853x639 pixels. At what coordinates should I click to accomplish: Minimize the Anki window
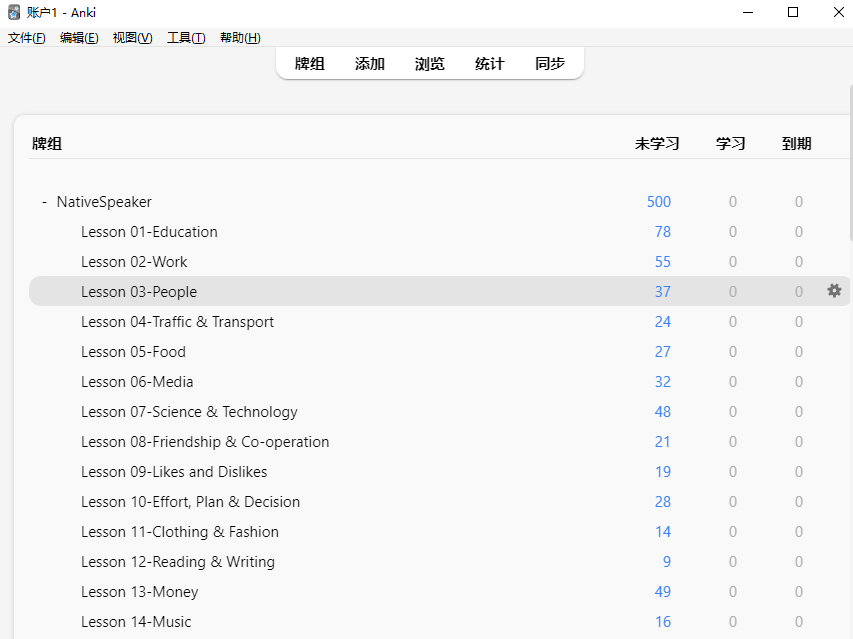coord(748,12)
